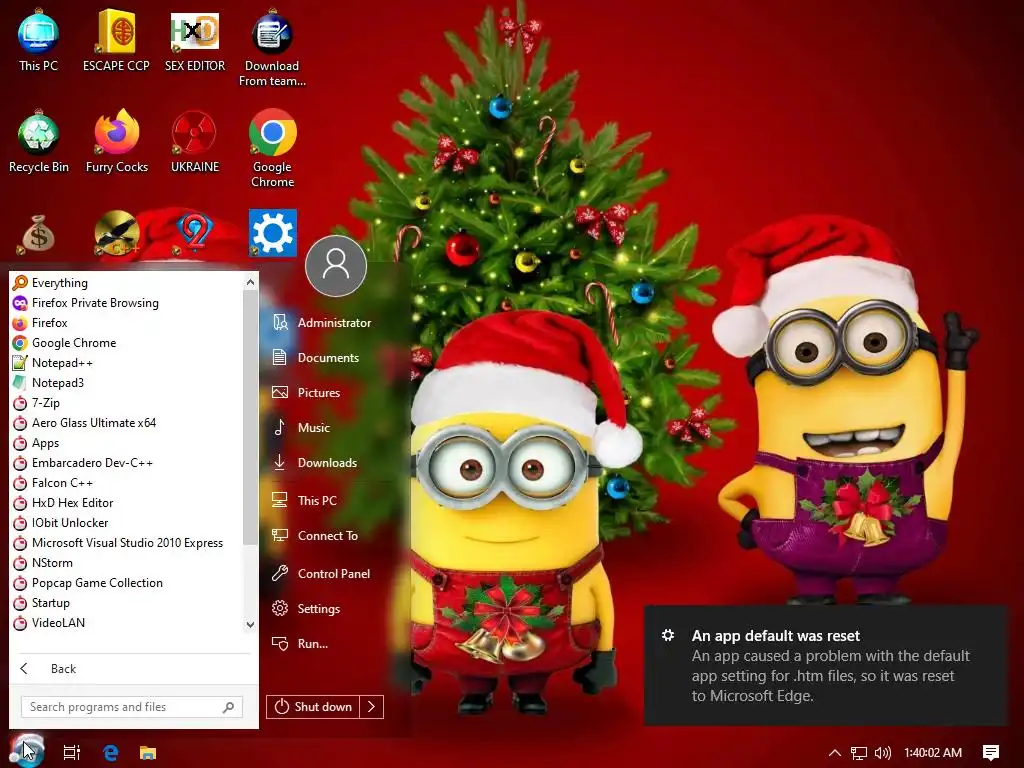
Task: Open Microsoft Edge from taskbar
Action: pos(111,752)
